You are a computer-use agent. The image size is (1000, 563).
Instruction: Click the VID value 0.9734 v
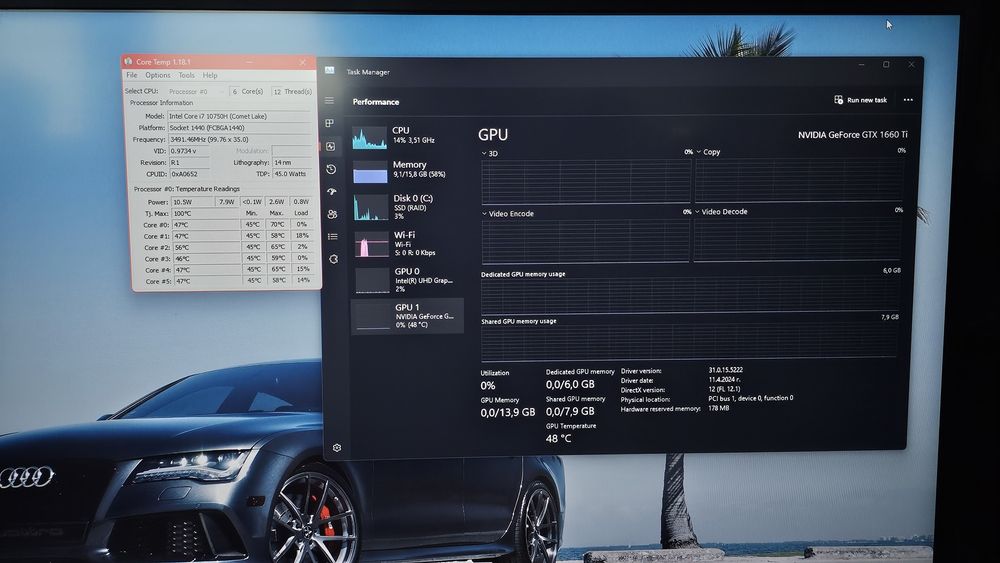(190, 151)
